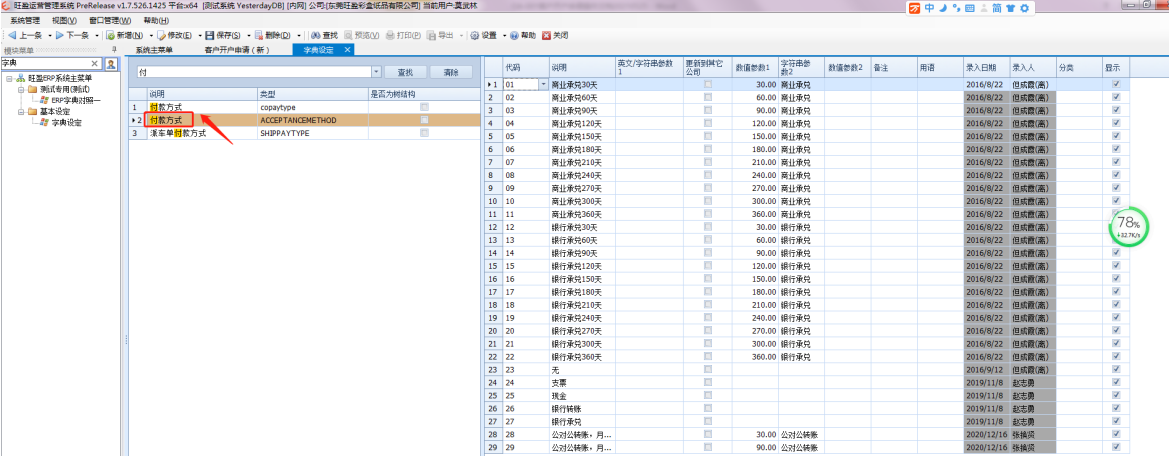
Task: Select the 派车单付款方式 SHIPPAYTYPE row
Action: (x=304, y=133)
